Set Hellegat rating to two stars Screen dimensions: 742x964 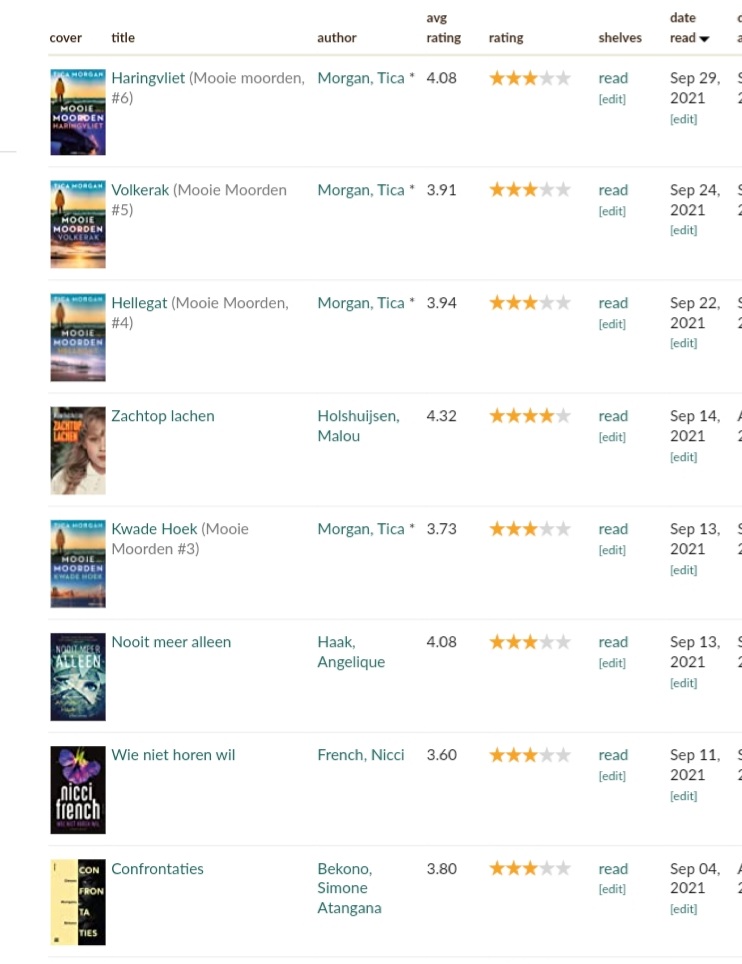click(513, 303)
